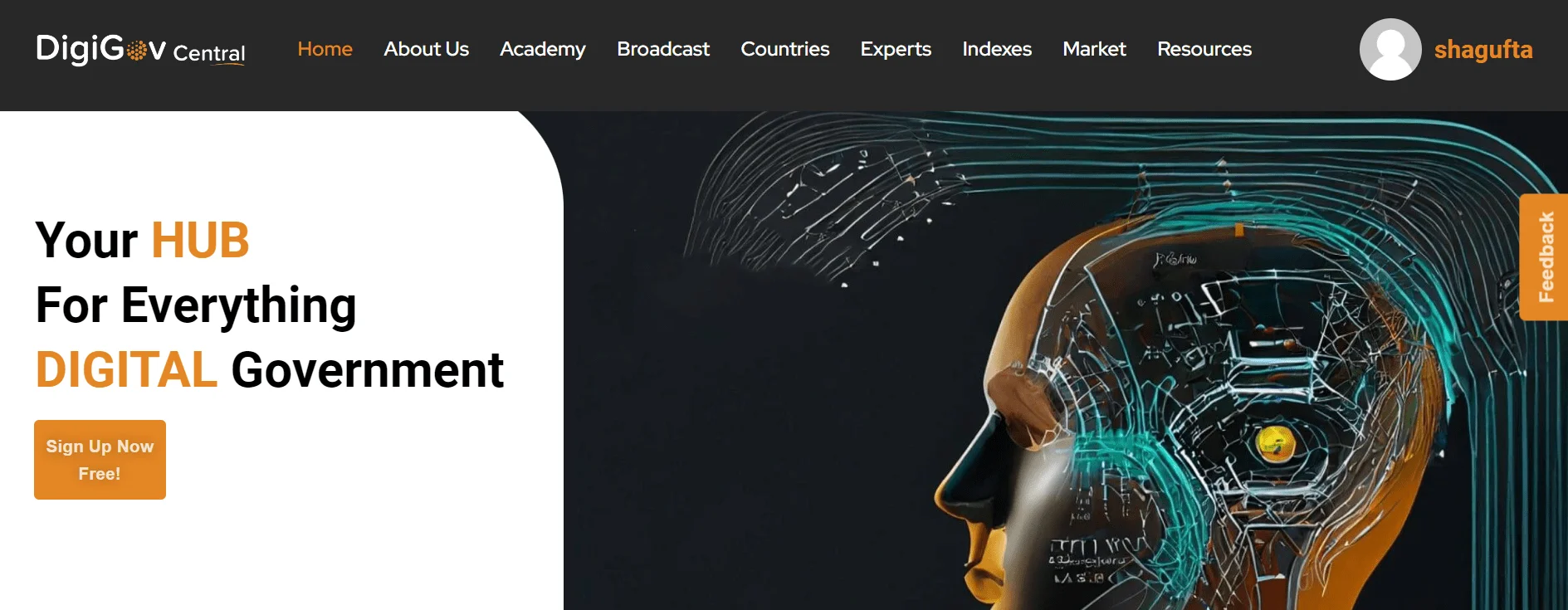The height and width of the screenshot is (610, 1568).
Task: Navigate to the Experts page
Action: click(896, 50)
